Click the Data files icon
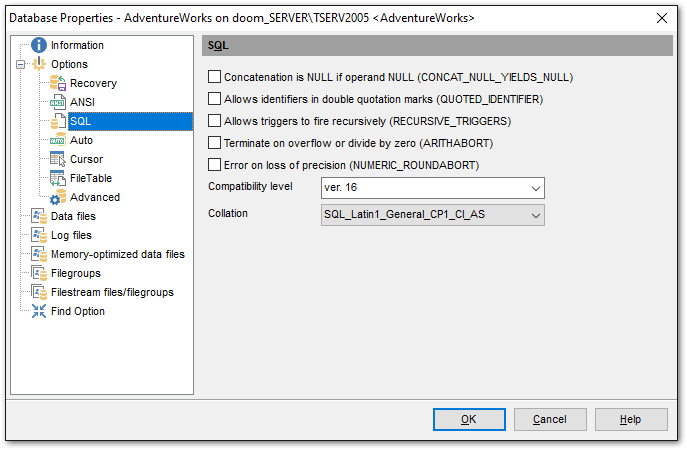Image resolution: width=687 pixels, height=450 pixels. [39, 216]
